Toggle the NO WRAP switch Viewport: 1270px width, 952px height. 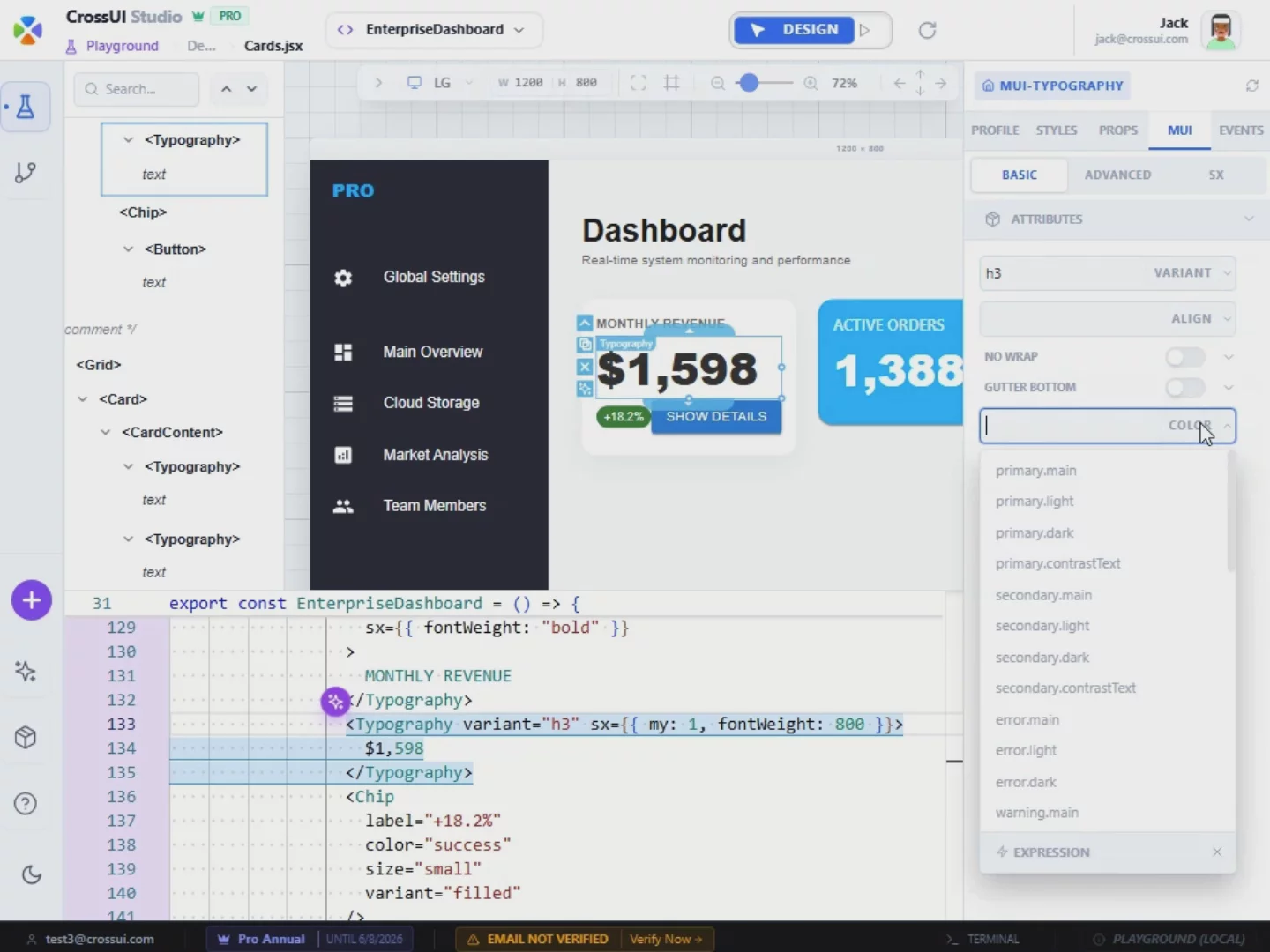click(x=1185, y=356)
